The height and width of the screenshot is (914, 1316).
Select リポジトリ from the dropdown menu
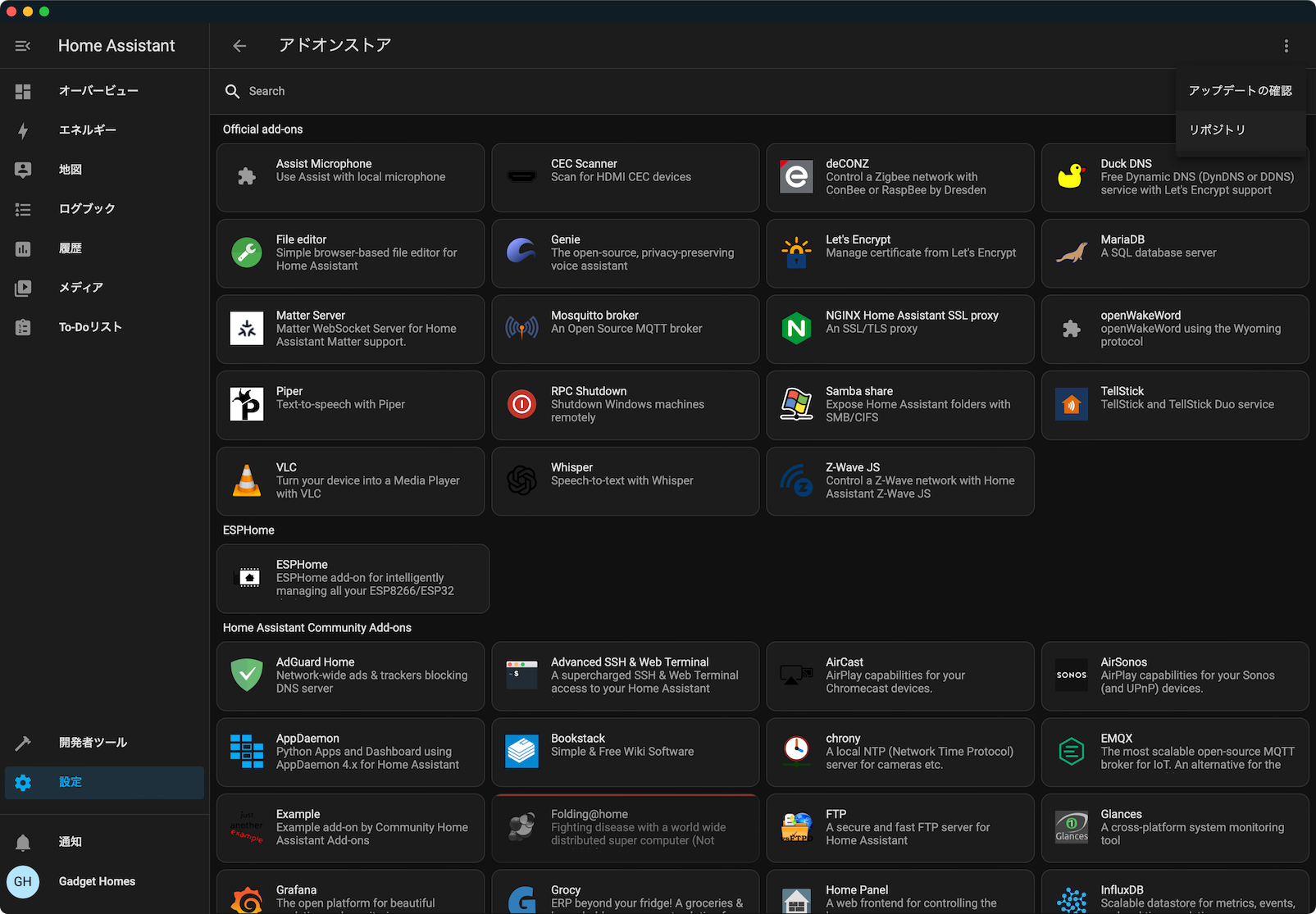click(x=1241, y=130)
